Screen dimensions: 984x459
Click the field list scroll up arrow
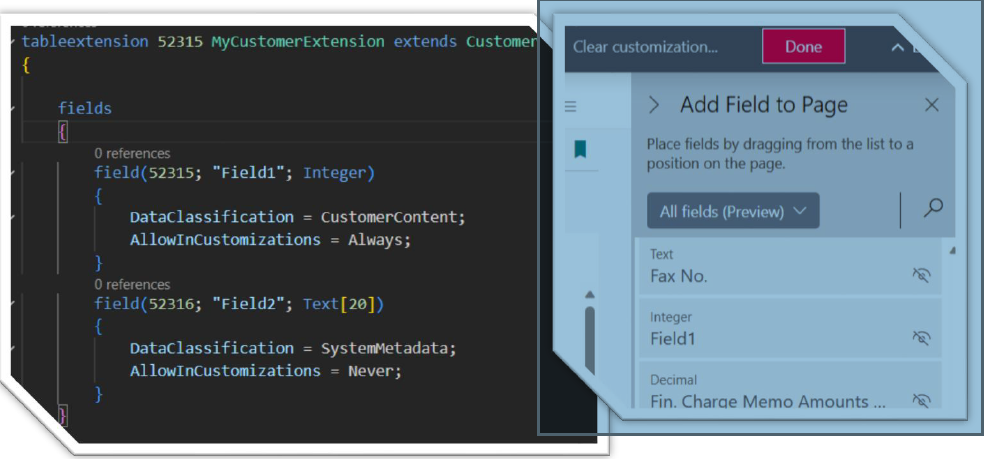coord(953,251)
